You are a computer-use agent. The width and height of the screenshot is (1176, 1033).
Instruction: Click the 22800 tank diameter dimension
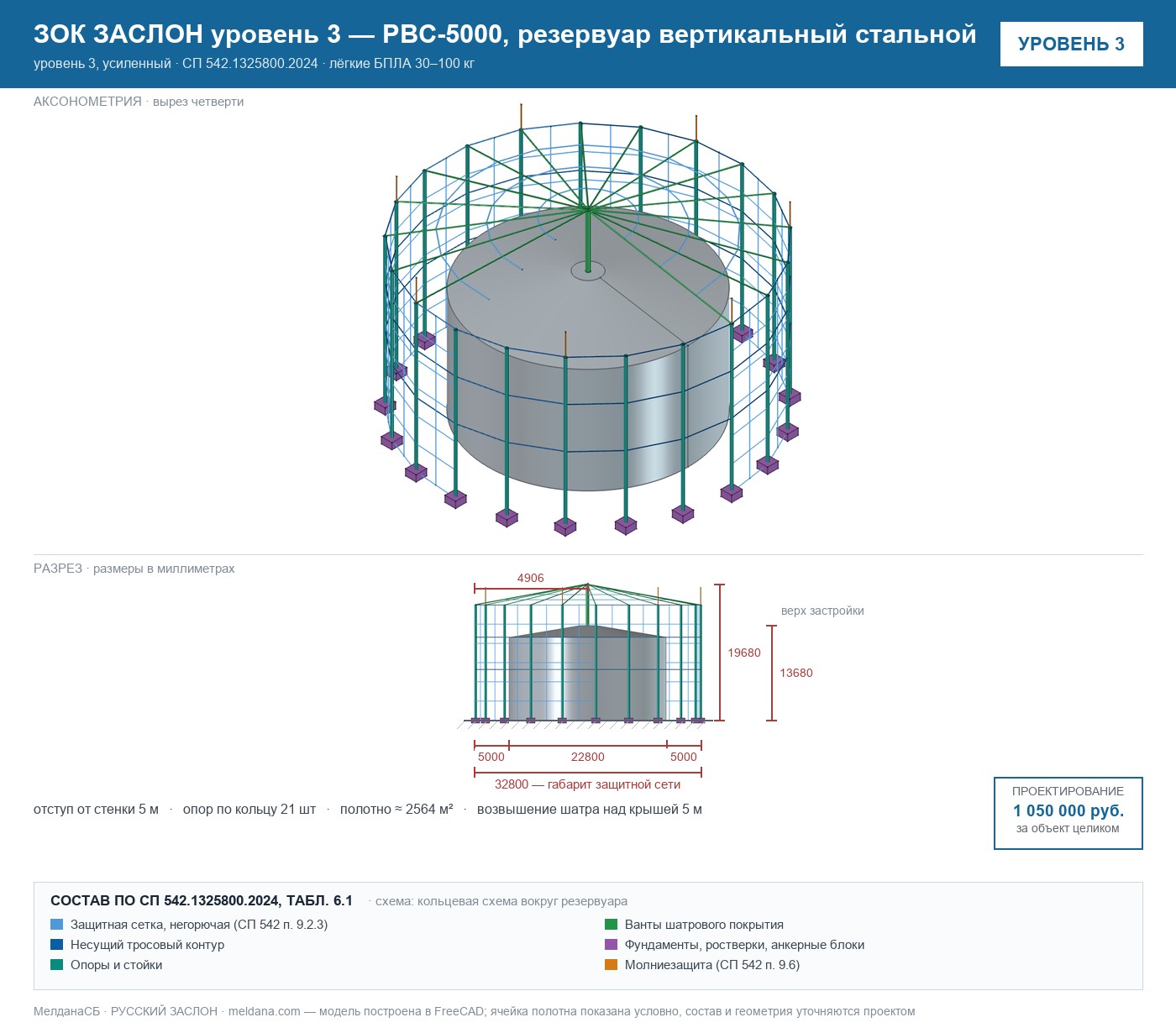[x=588, y=757]
